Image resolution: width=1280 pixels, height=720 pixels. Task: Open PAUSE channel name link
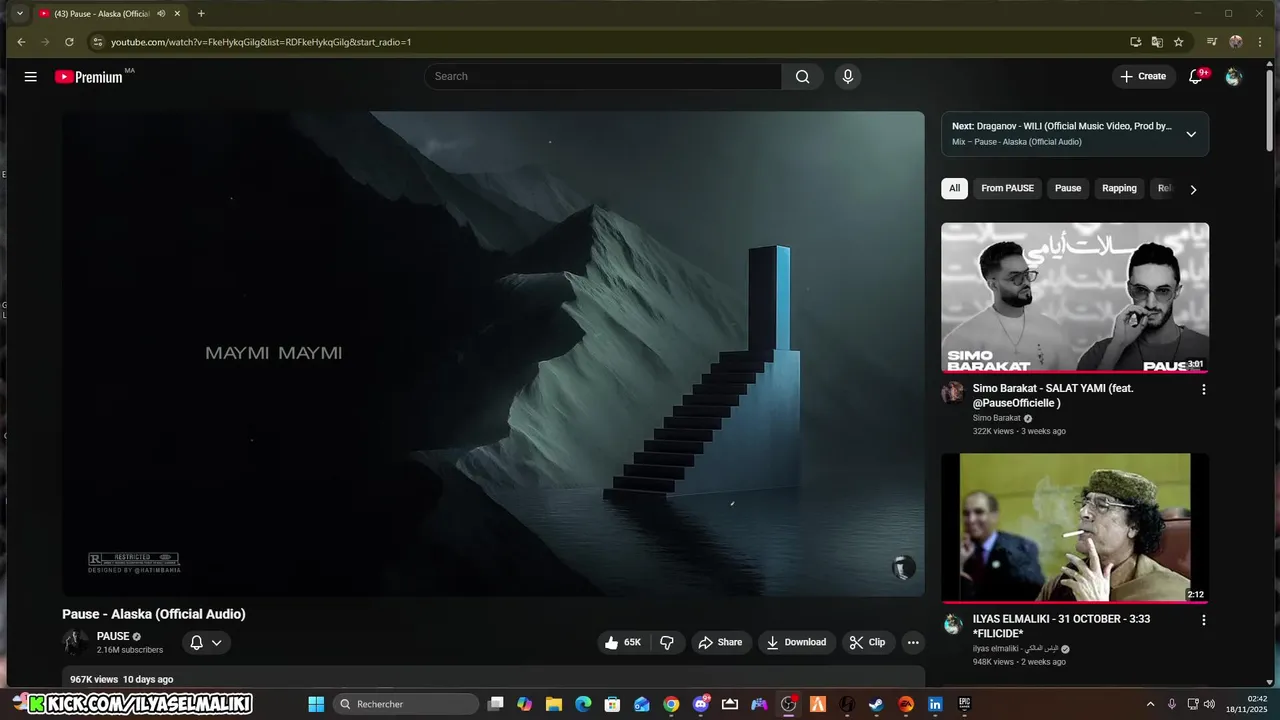[113, 636]
